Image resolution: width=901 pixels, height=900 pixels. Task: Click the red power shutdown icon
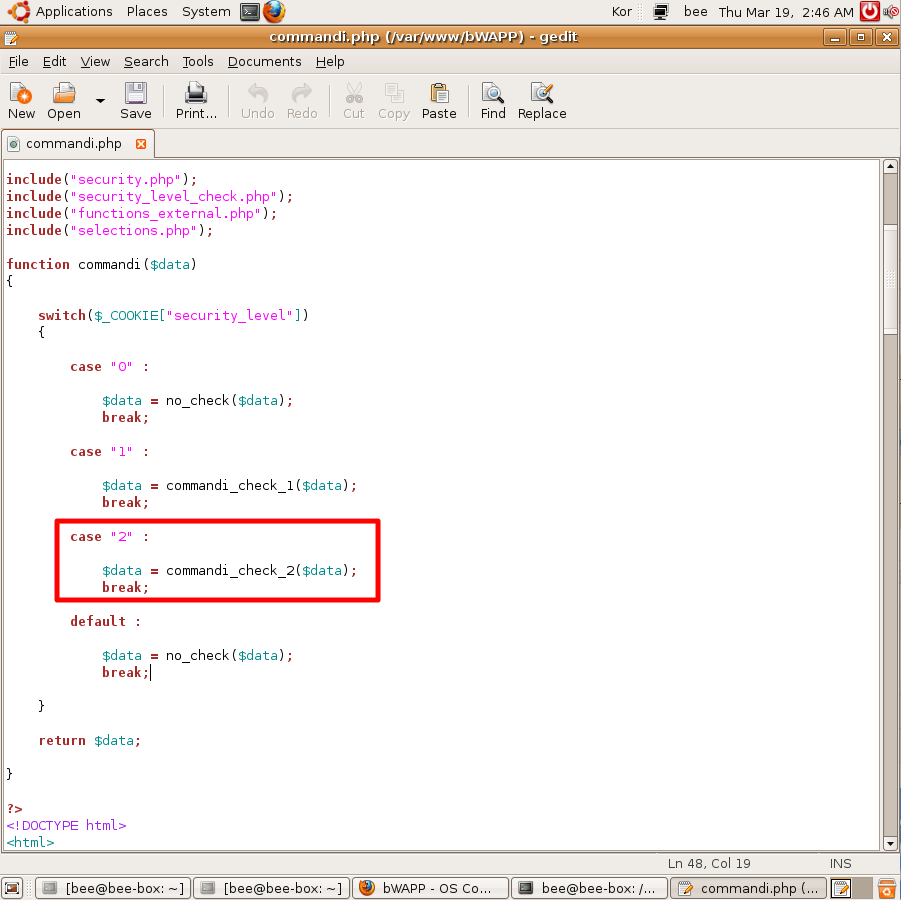pos(869,11)
